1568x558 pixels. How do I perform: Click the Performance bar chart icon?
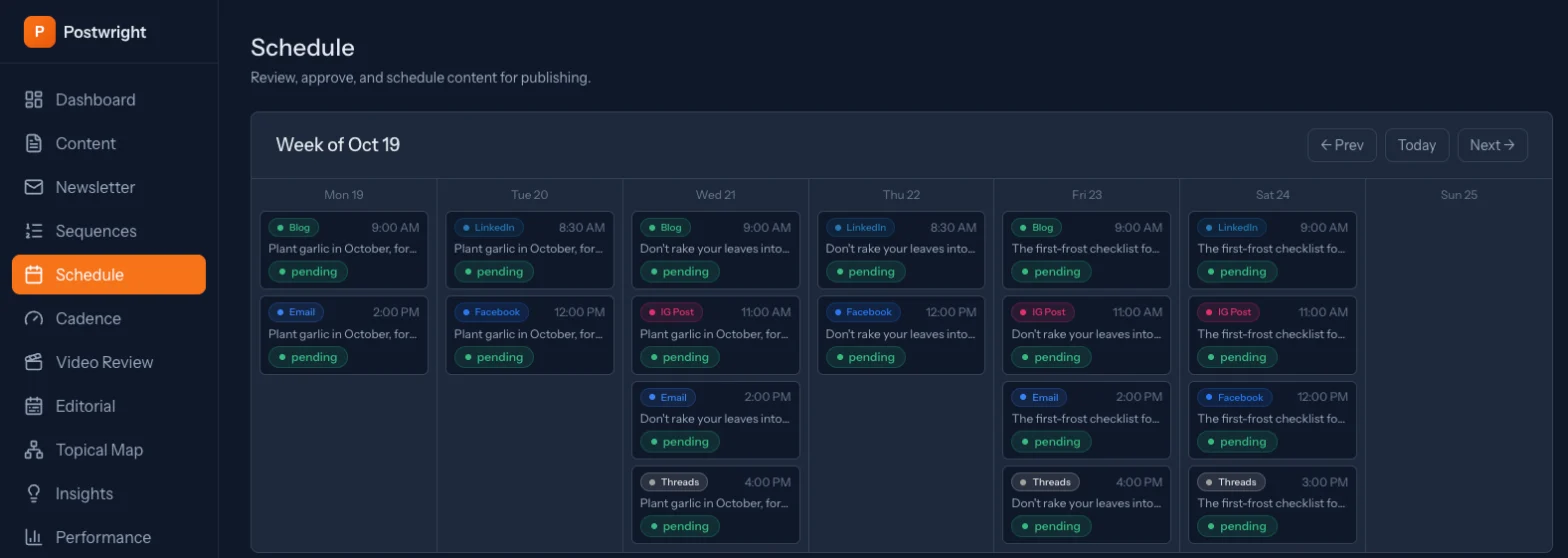[34, 537]
